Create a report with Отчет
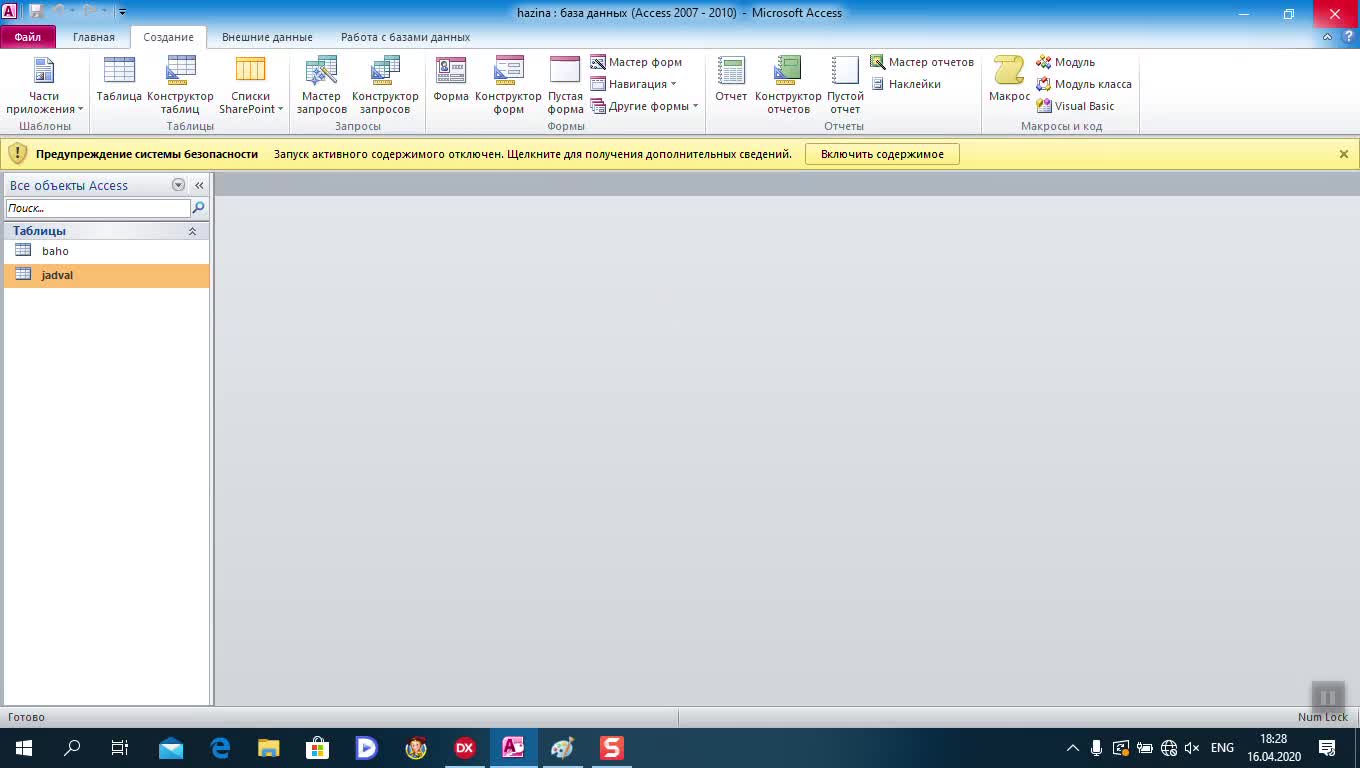This screenshot has width=1360, height=768. point(731,80)
